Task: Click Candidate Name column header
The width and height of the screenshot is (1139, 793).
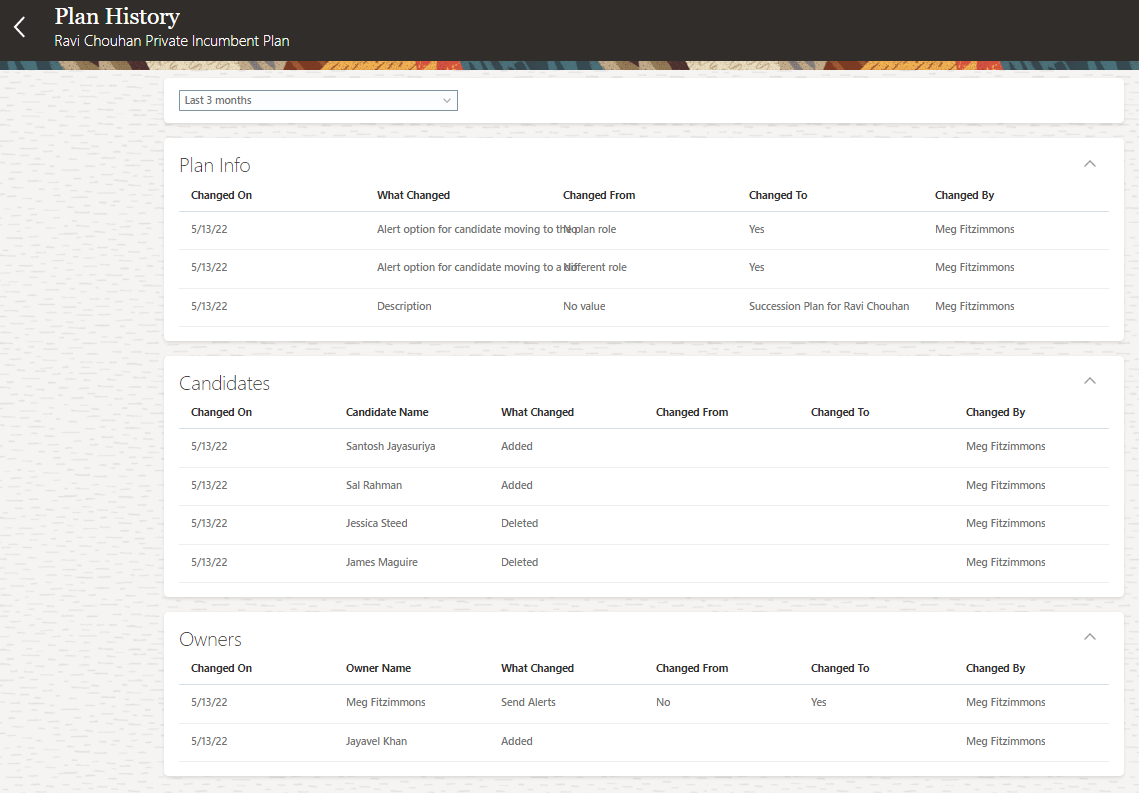Action: pos(387,412)
